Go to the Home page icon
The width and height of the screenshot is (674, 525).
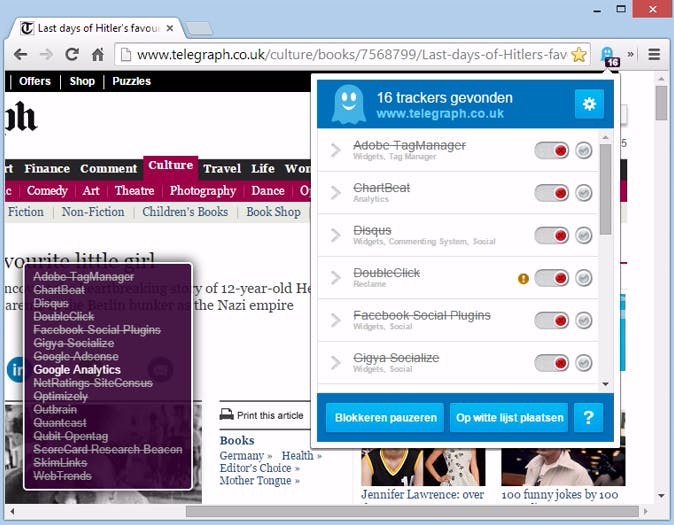[98, 54]
